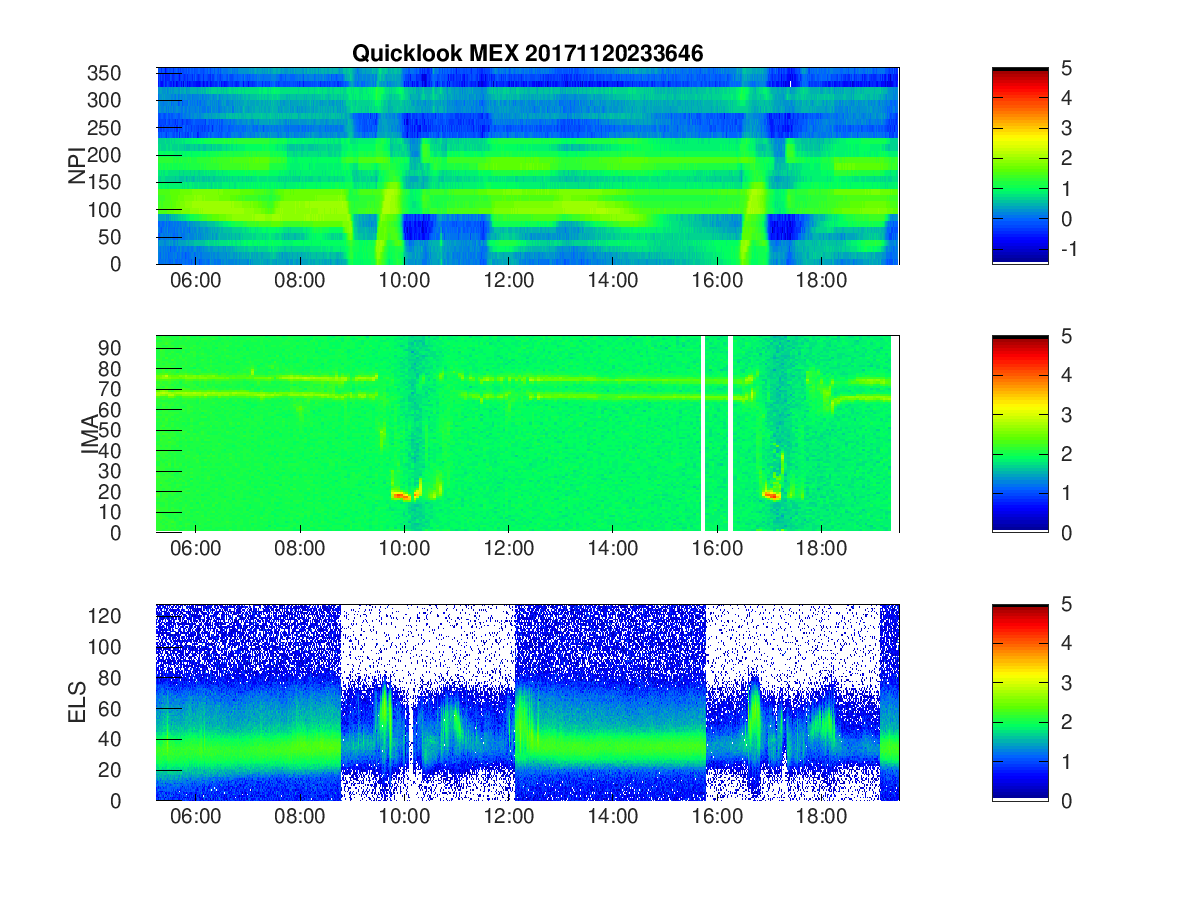The image size is (1200, 900).
Task: Click the 08:00 tick under the IMA plot
Action: (x=300, y=549)
